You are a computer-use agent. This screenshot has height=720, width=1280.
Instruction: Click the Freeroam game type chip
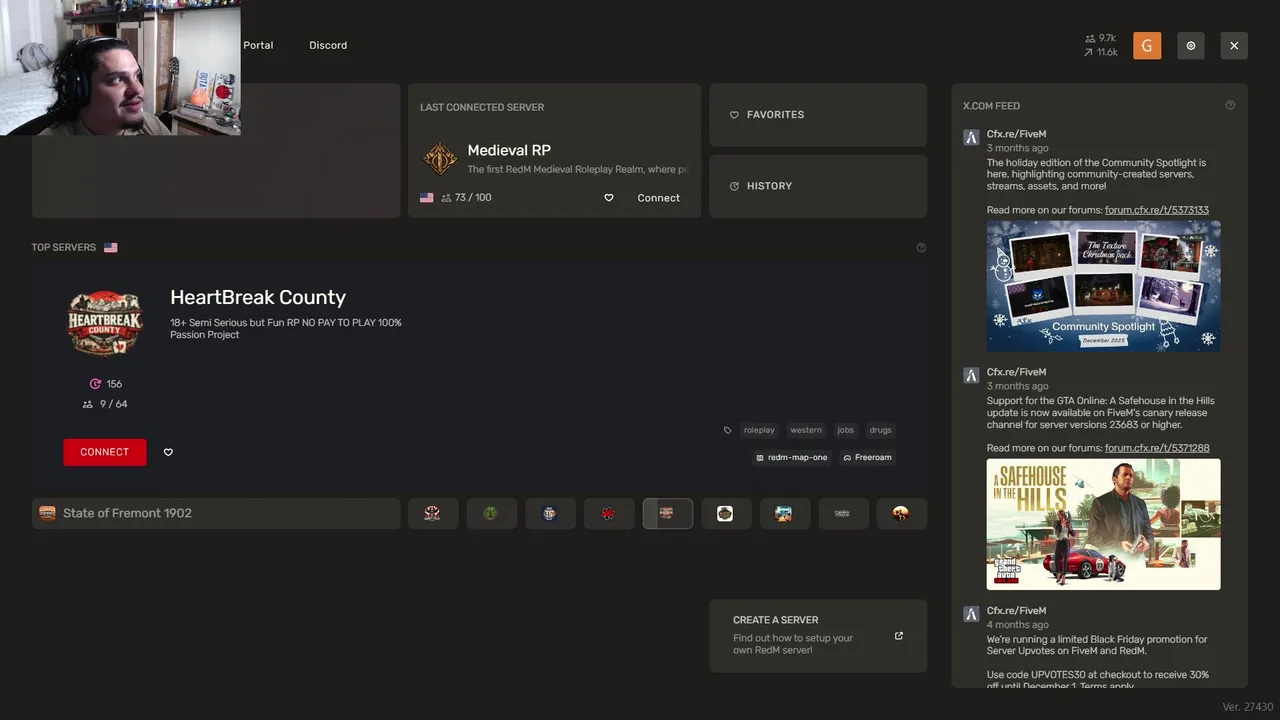(867, 457)
